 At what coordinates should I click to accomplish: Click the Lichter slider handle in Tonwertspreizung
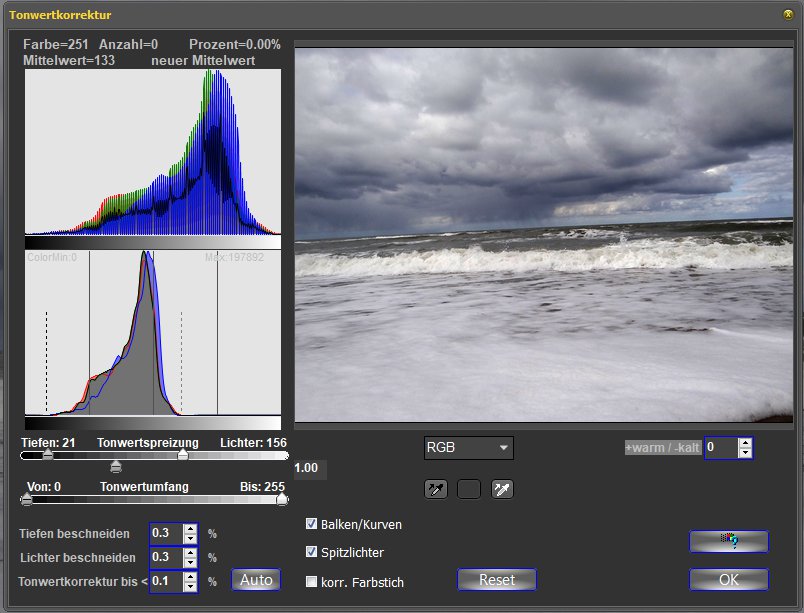[182, 455]
